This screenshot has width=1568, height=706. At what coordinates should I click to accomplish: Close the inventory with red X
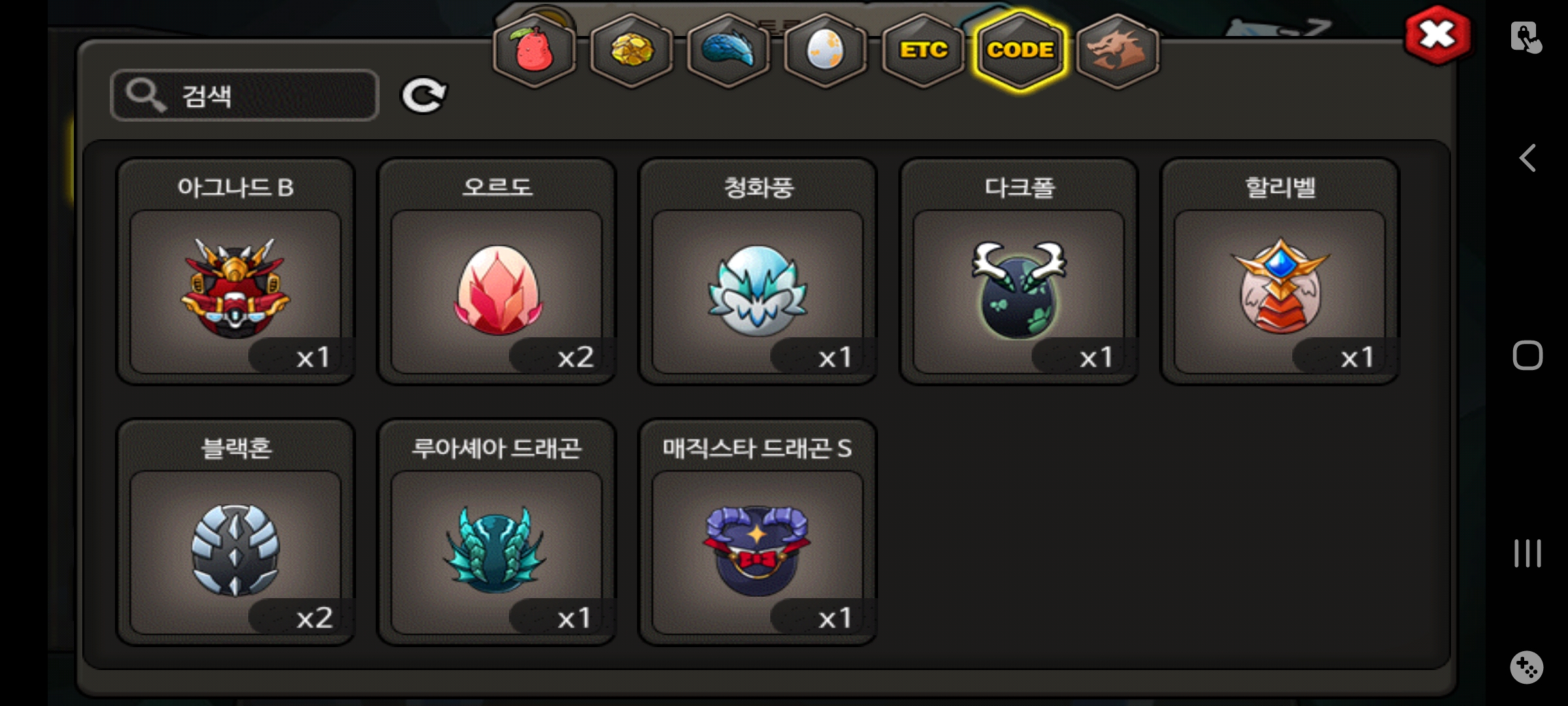point(1437,35)
